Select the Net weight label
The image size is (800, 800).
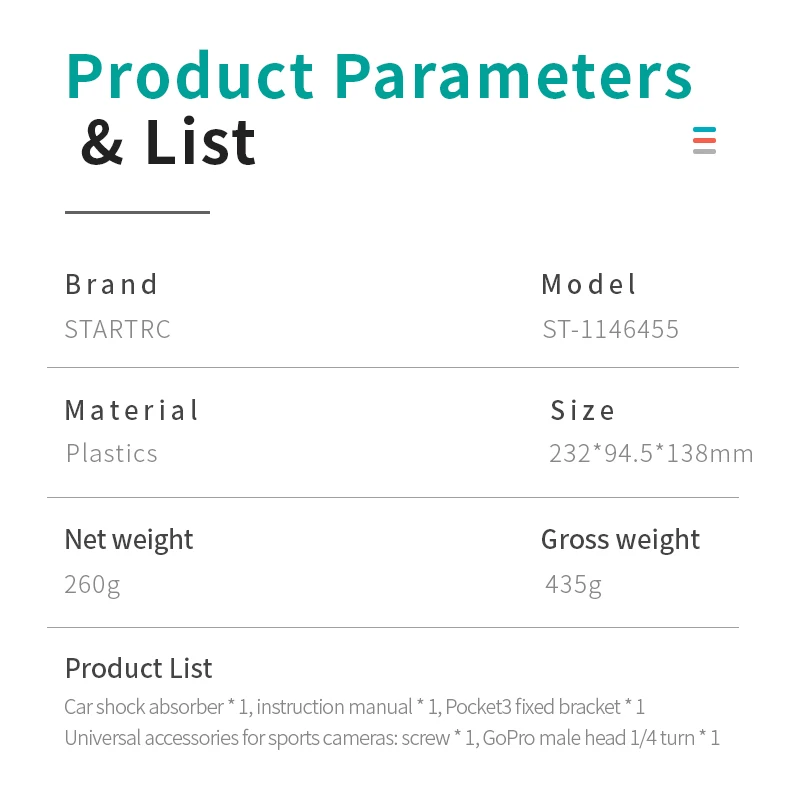[x=129, y=540]
